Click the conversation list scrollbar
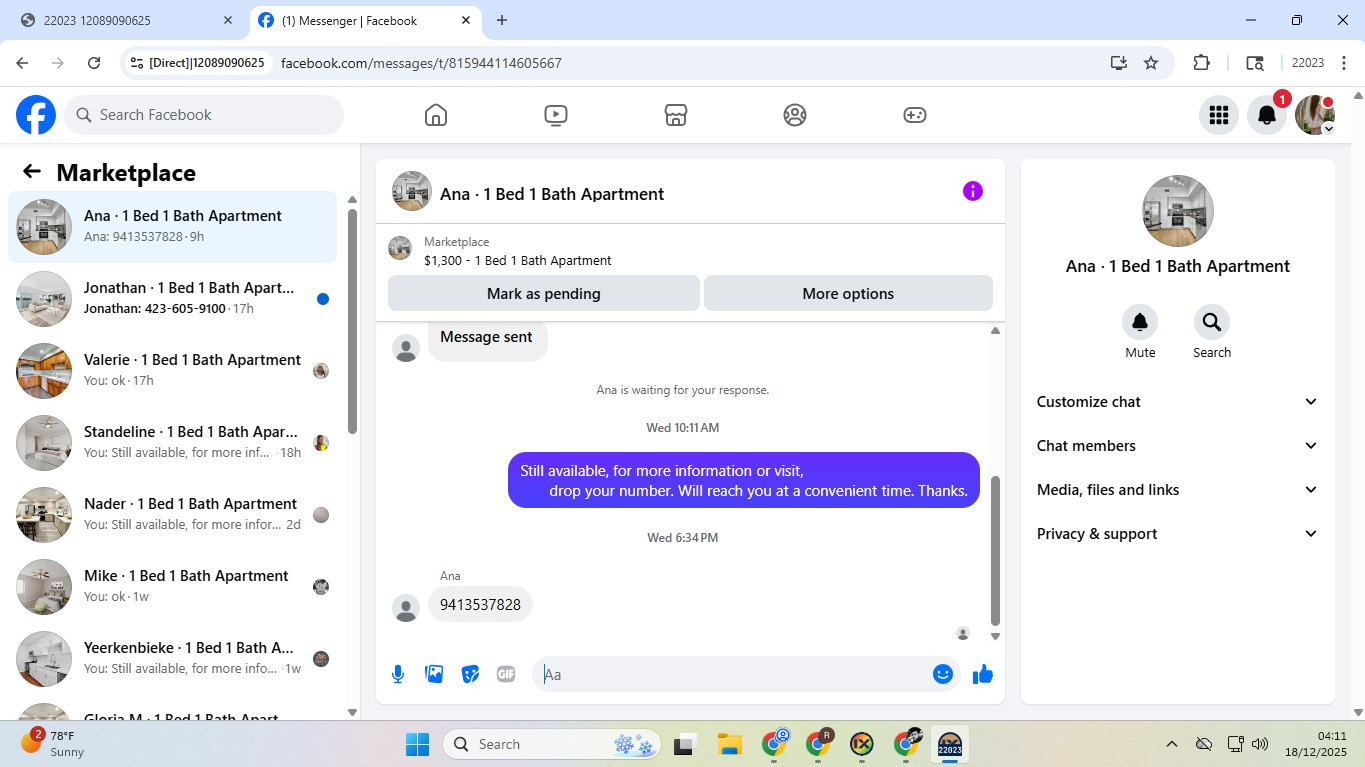Viewport: 1365px width, 767px height. click(352, 320)
